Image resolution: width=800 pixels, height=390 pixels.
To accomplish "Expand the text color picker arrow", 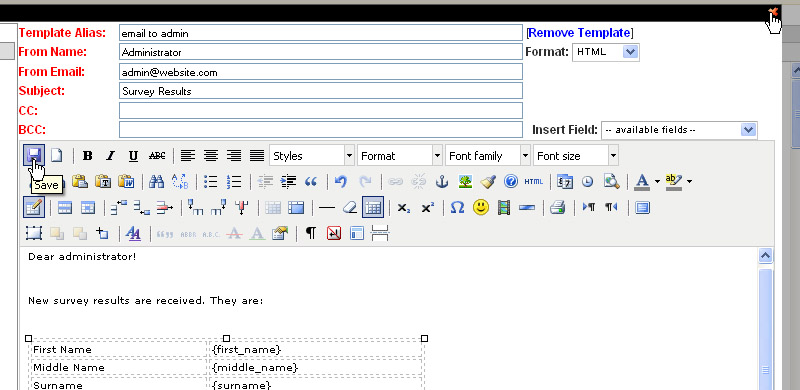I will tap(657, 181).
